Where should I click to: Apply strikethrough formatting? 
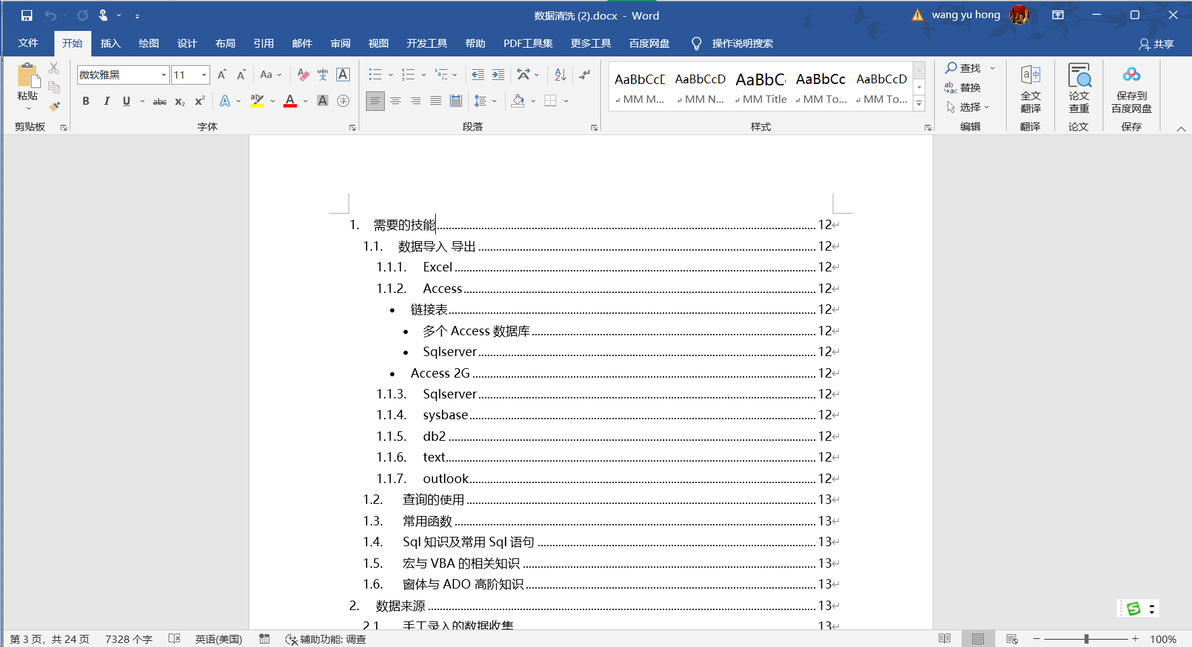[x=160, y=101]
